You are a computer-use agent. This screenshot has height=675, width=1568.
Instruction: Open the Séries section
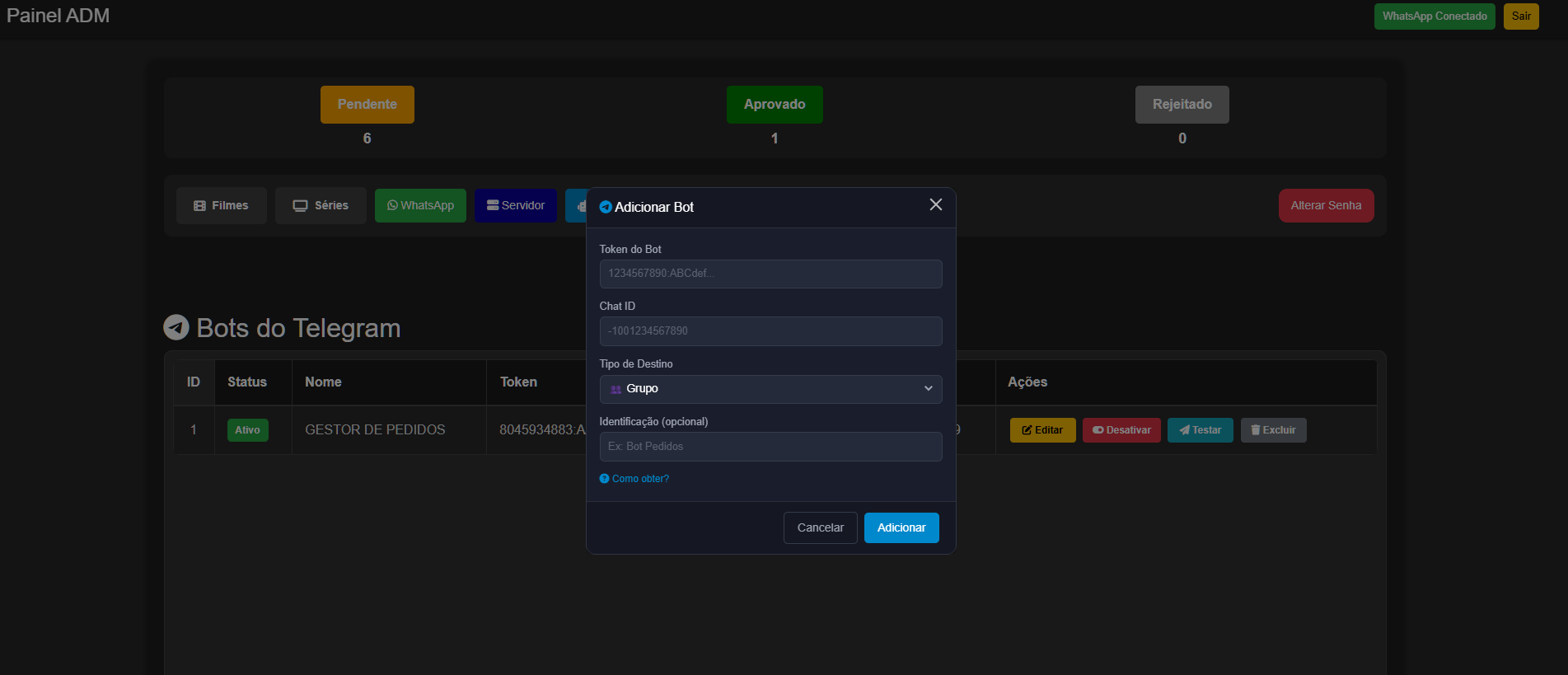(x=321, y=206)
